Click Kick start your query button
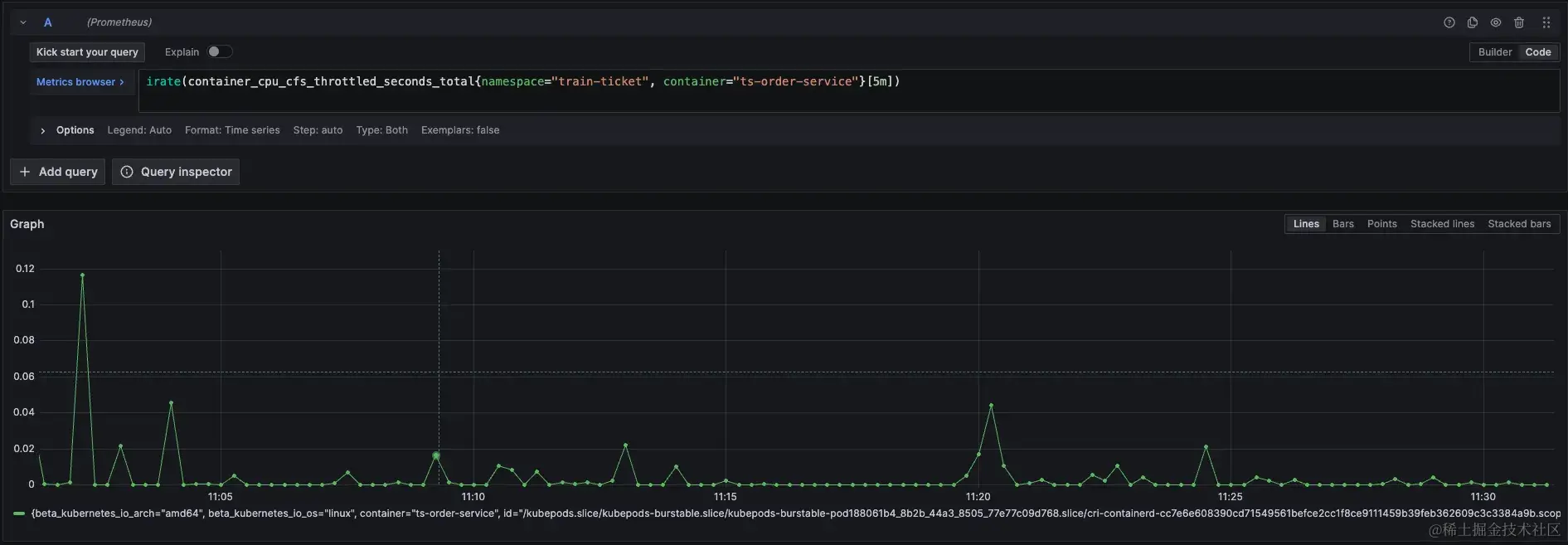Viewport: 1568px width, 545px height. tap(87, 52)
